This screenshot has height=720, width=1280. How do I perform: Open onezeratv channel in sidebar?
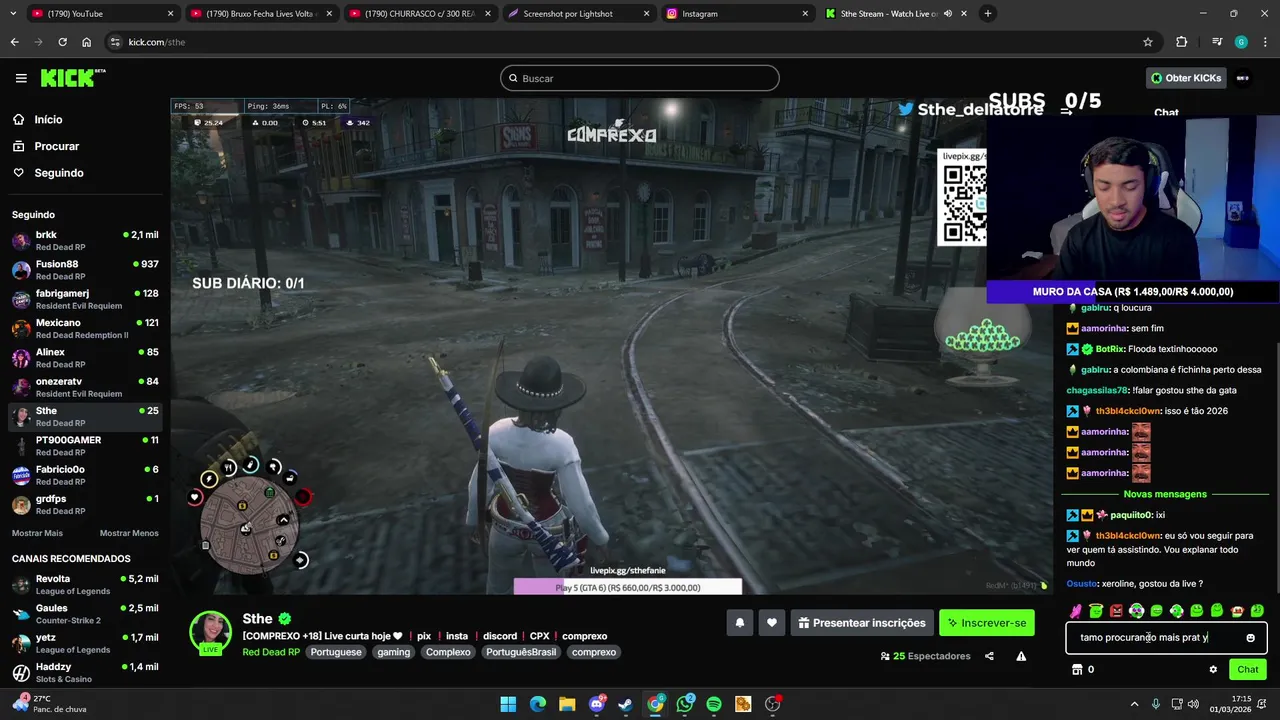[x=85, y=387]
